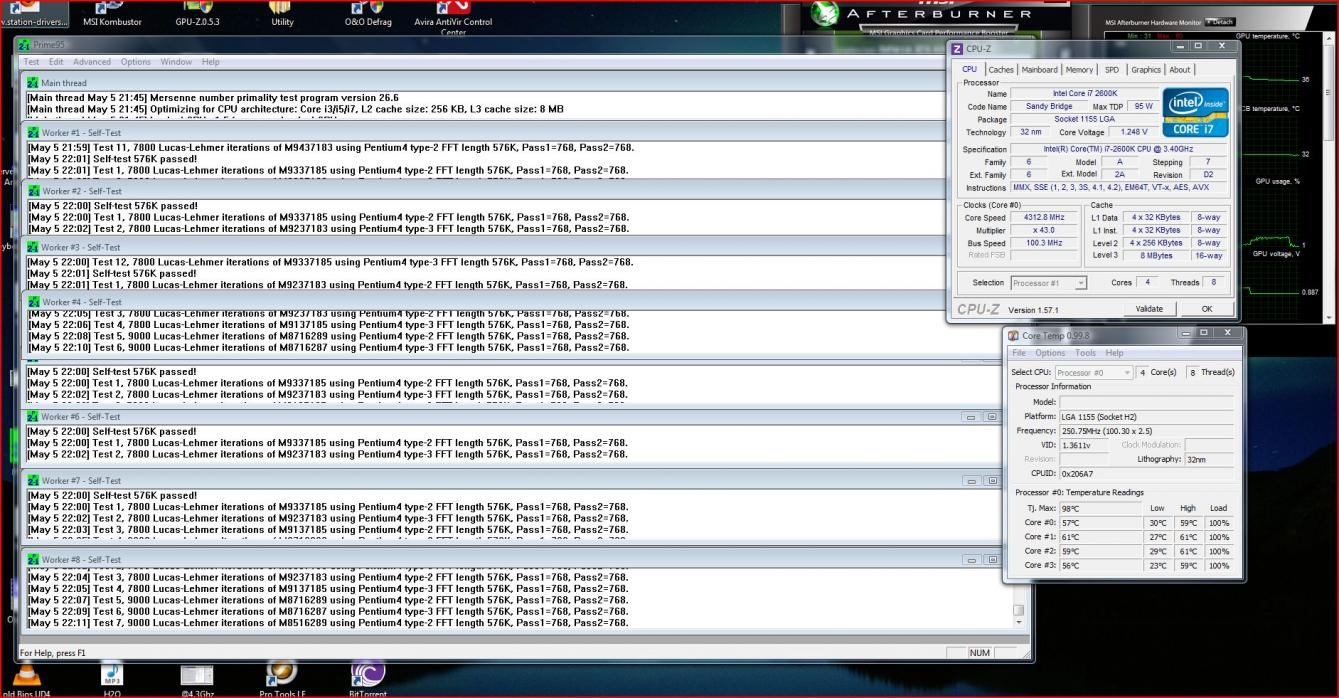Open the Options menu in Prime95

(136, 62)
